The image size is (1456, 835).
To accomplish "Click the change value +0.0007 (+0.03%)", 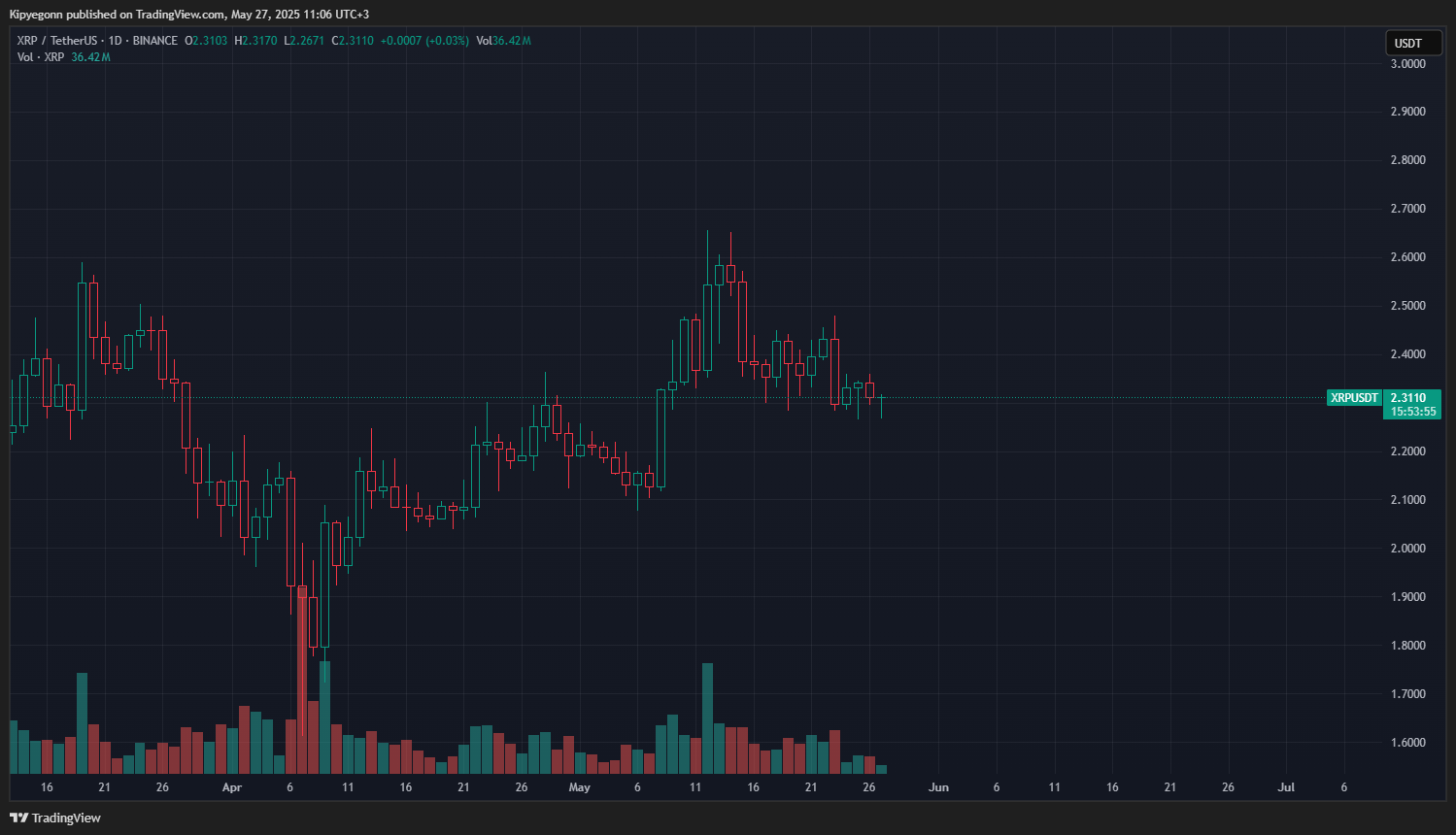I will point(424,41).
